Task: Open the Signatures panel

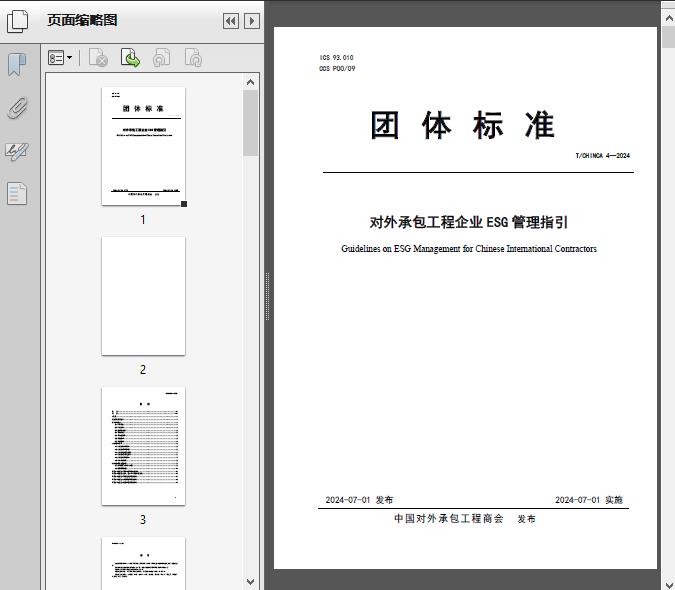Action: coord(17,151)
